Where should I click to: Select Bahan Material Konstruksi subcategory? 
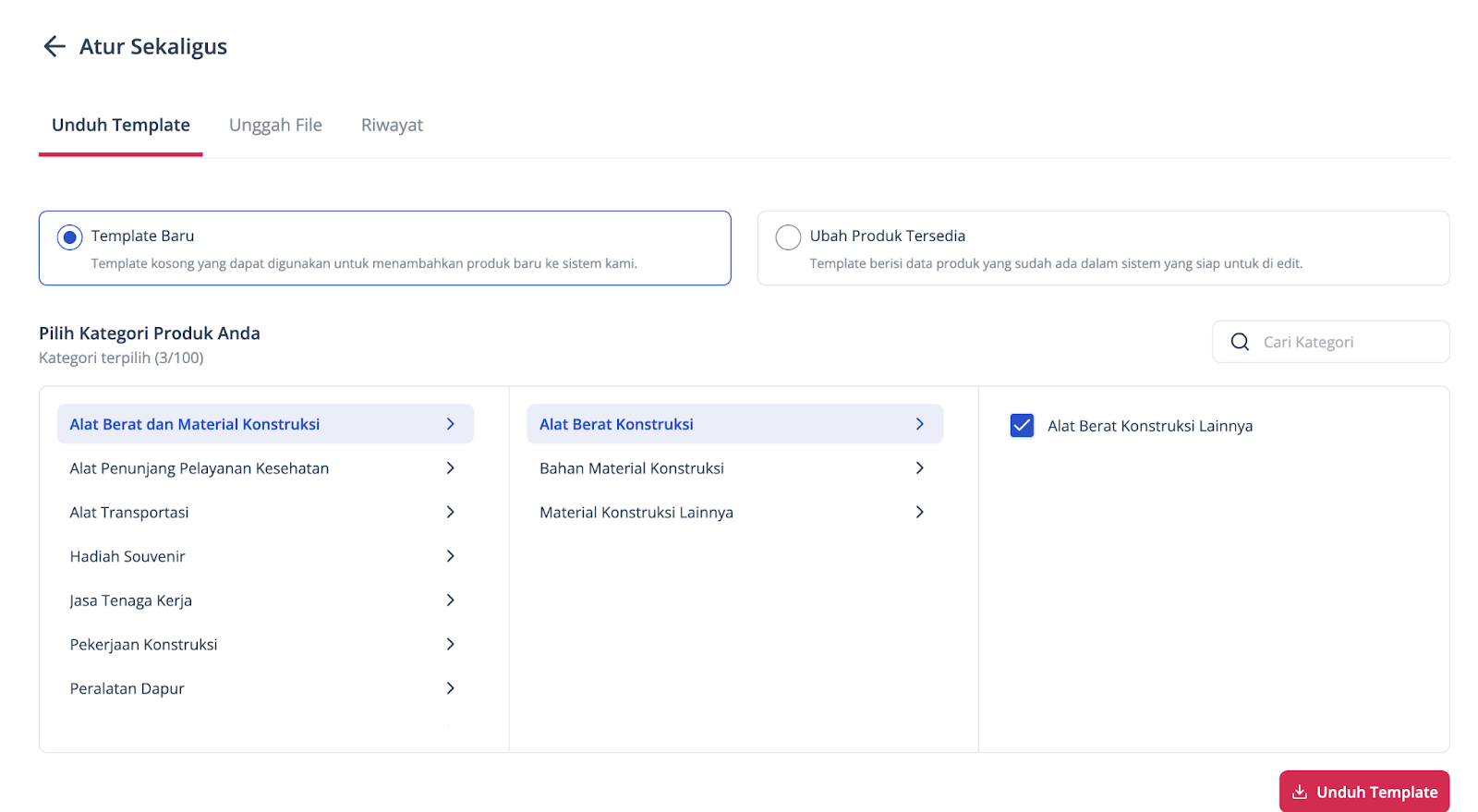pyautogui.click(x=735, y=468)
